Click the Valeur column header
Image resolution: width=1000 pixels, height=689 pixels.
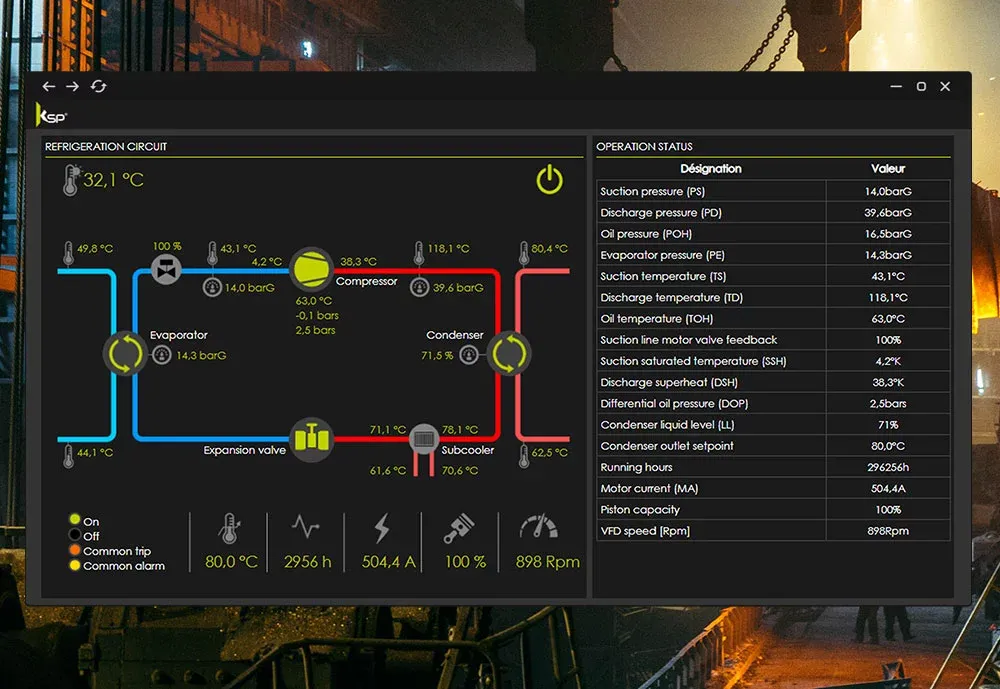[887, 169]
